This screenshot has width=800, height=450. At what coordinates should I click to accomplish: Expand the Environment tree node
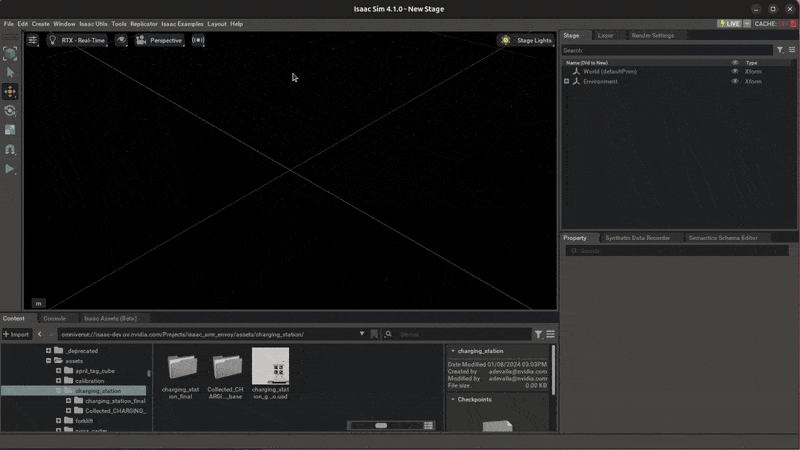(567, 82)
